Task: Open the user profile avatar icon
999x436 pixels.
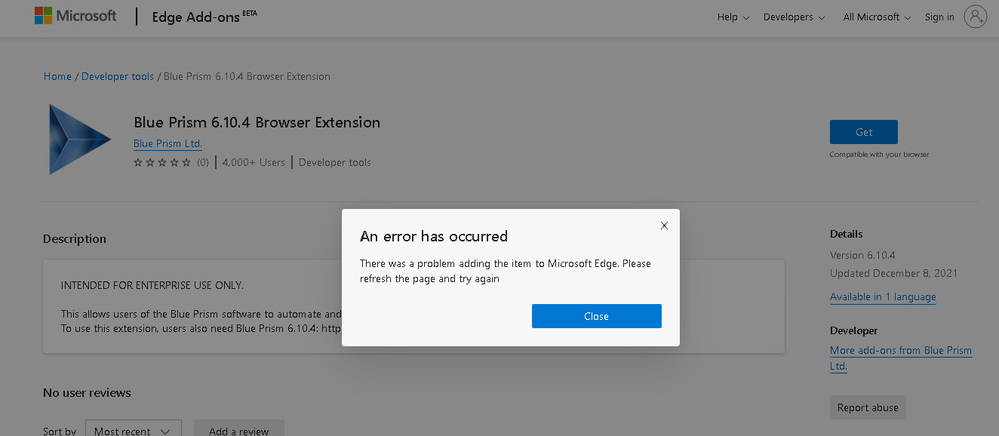Action: click(x=975, y=17)
